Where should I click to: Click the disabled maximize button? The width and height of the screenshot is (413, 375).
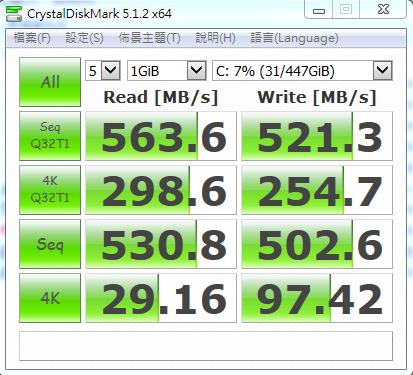tap(346, 9)
